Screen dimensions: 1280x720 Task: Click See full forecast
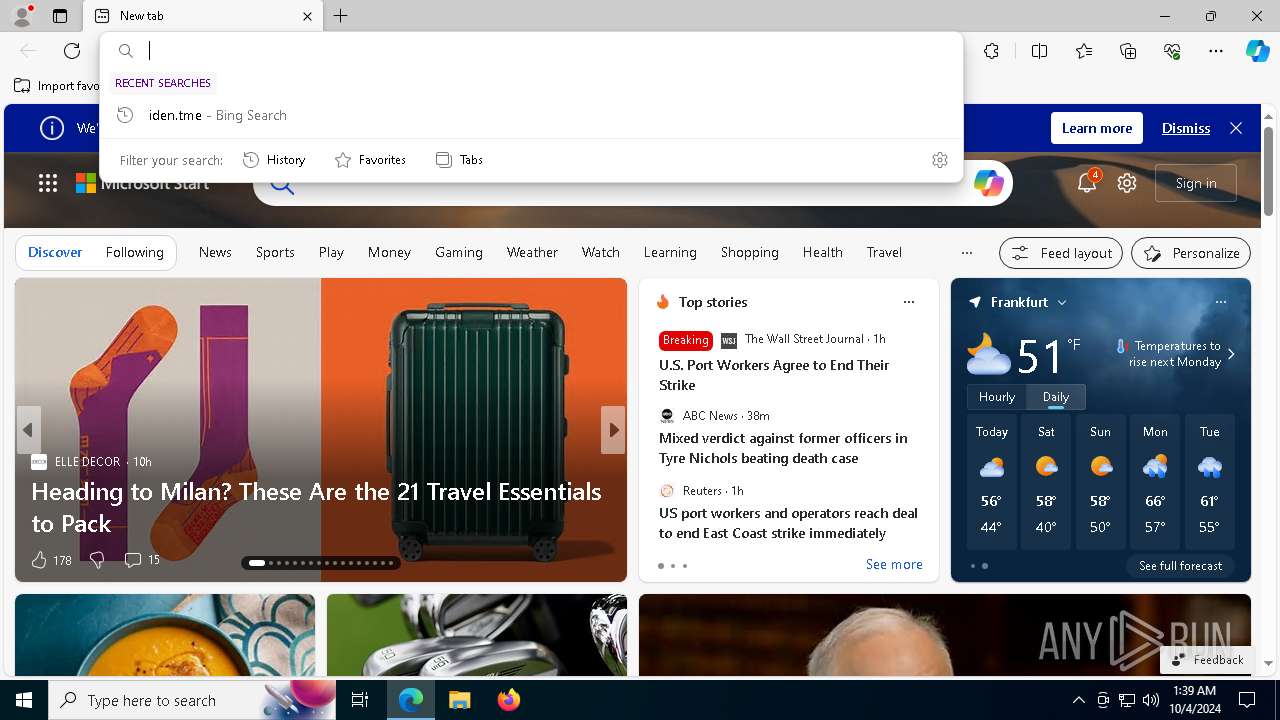pyautogui.click(x=1180, y=566)
